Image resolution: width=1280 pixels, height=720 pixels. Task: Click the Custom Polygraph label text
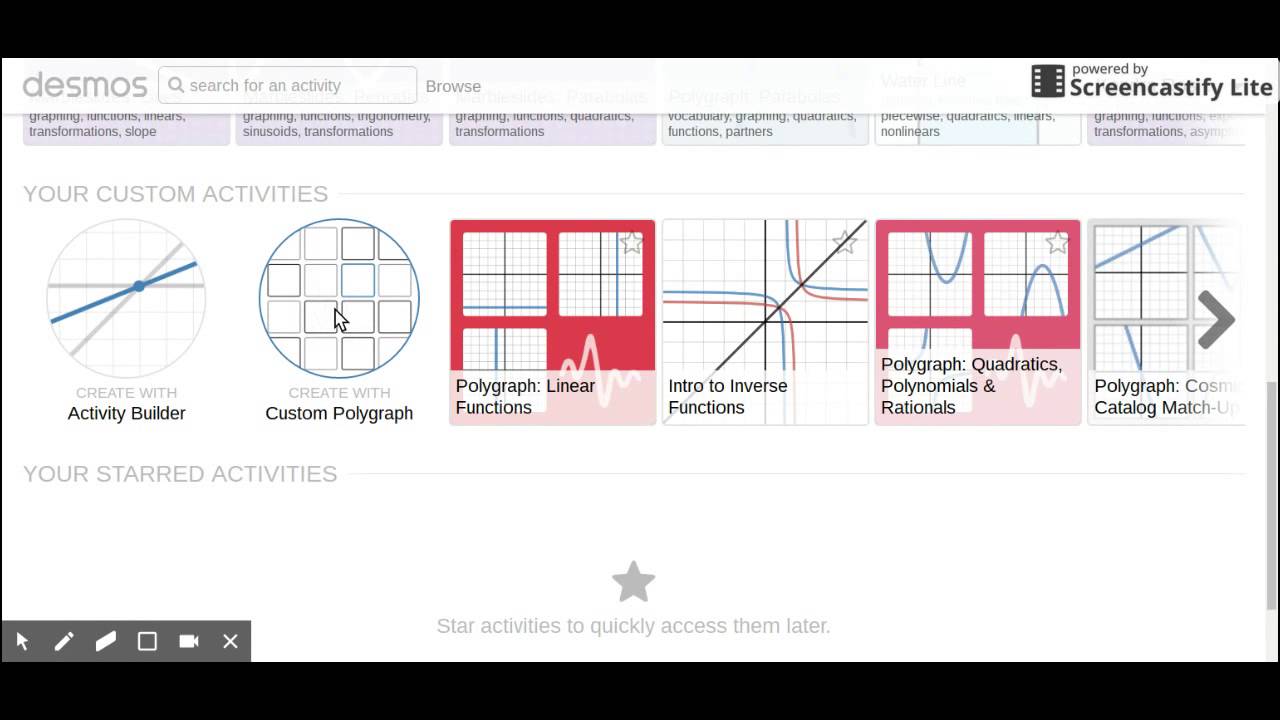coord(339,413)
